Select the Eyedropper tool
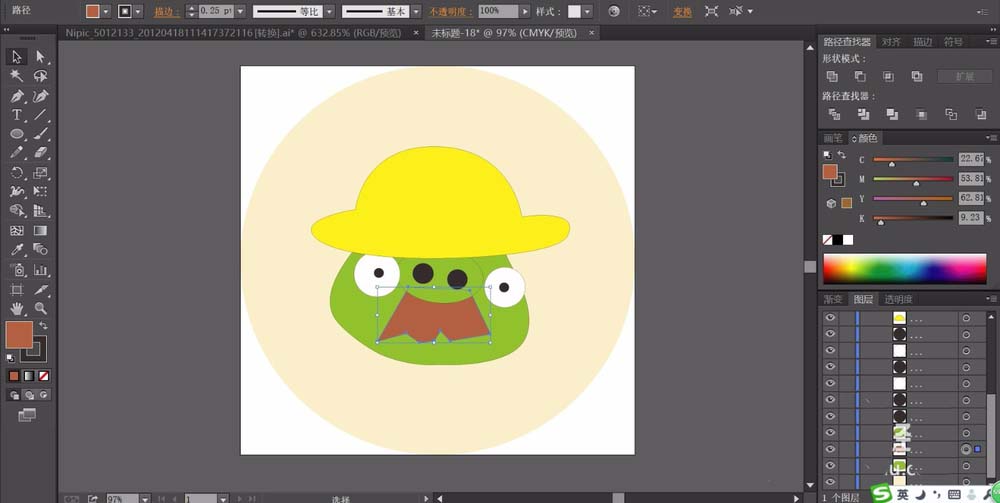Viewport: 1000px width, 503px height. coord(17,250)
